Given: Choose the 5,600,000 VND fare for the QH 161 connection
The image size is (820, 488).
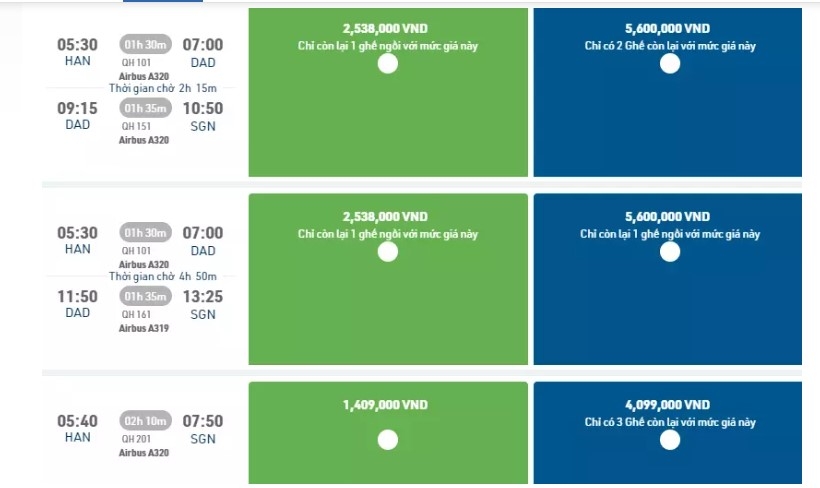Looking at the screenshot, I should tap(670, 251).
